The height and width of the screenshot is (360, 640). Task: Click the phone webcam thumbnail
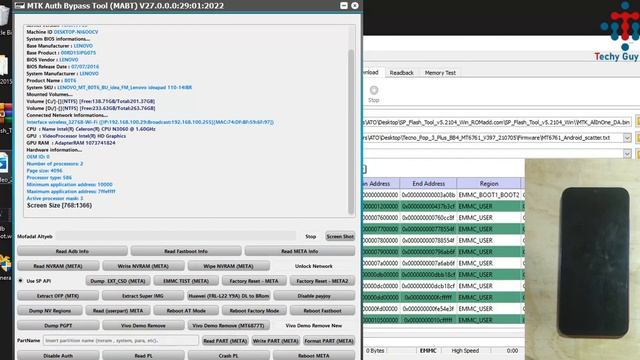tap(582, 260)
